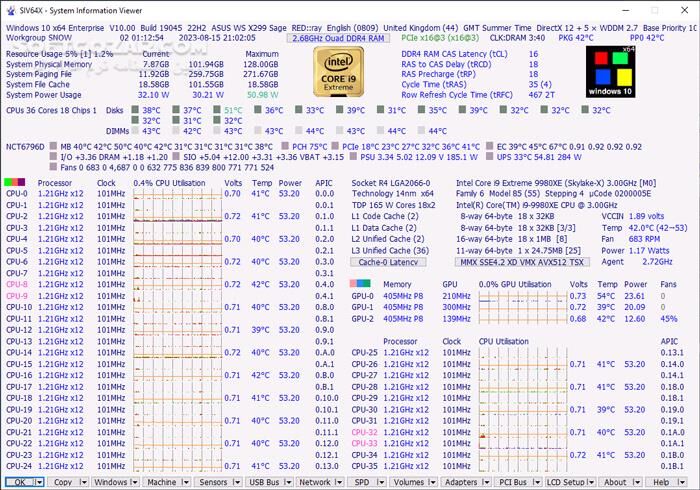Click the highlighted CPU-8 label
The width and height of the screenshot is (700, 490).
(17, 284)
